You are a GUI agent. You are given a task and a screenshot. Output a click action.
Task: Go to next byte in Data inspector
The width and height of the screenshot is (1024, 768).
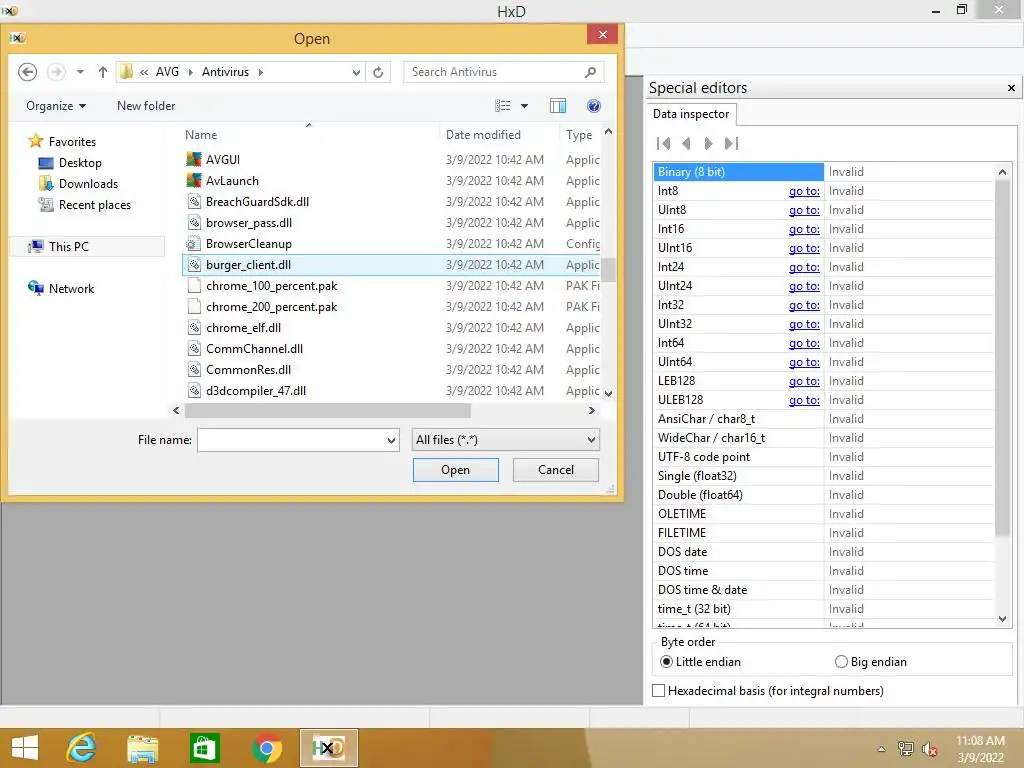pos(709,143)
